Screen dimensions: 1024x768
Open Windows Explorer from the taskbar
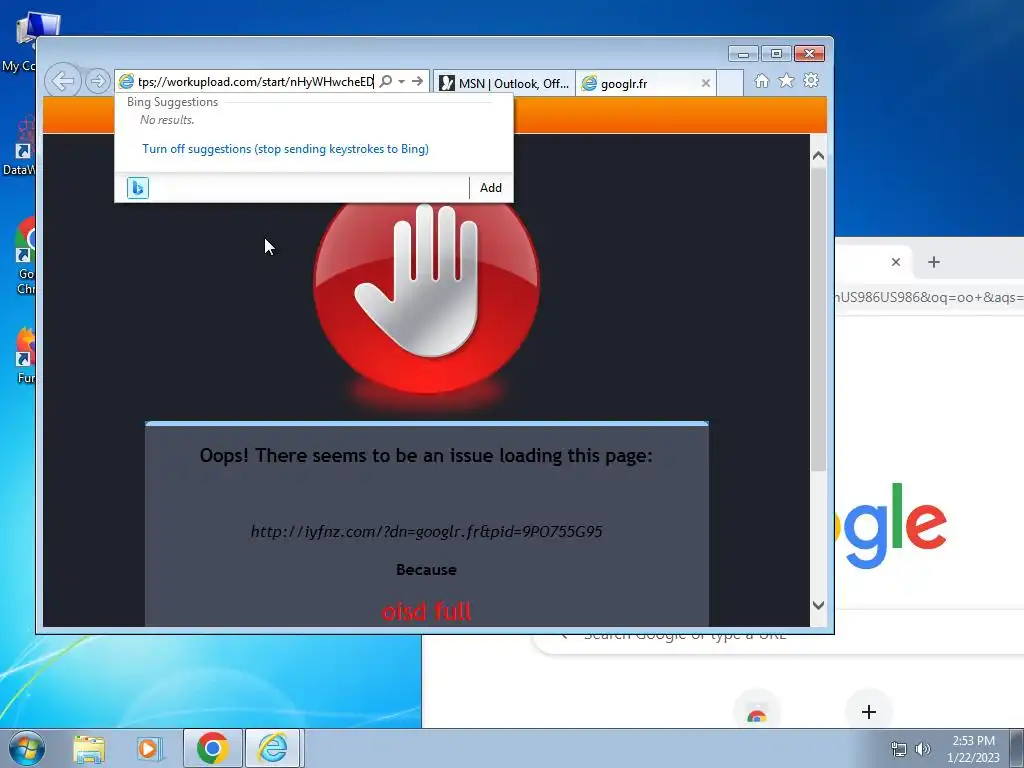tap(89, 749)
